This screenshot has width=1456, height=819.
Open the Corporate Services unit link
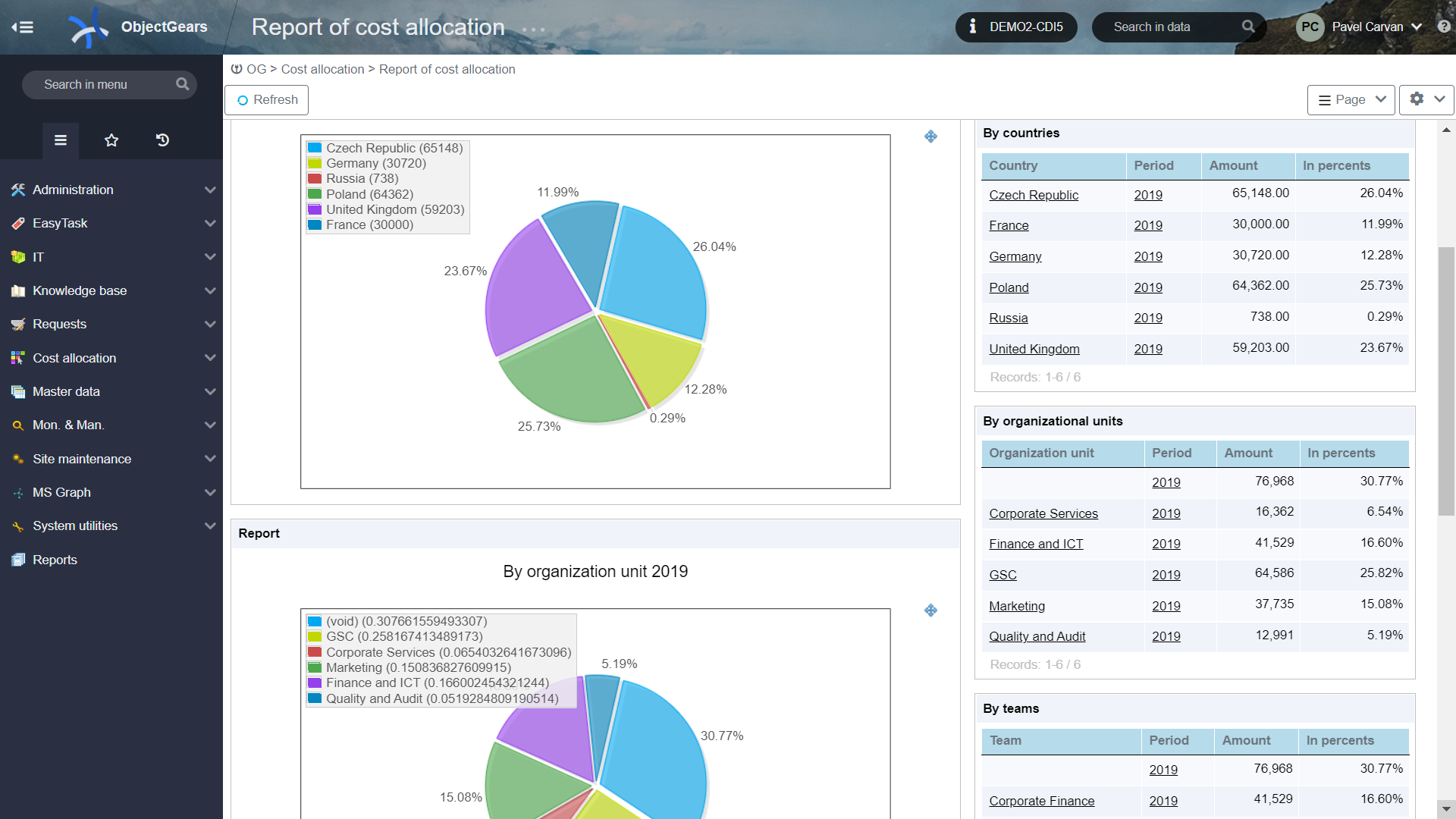[x=1043, y=513]
